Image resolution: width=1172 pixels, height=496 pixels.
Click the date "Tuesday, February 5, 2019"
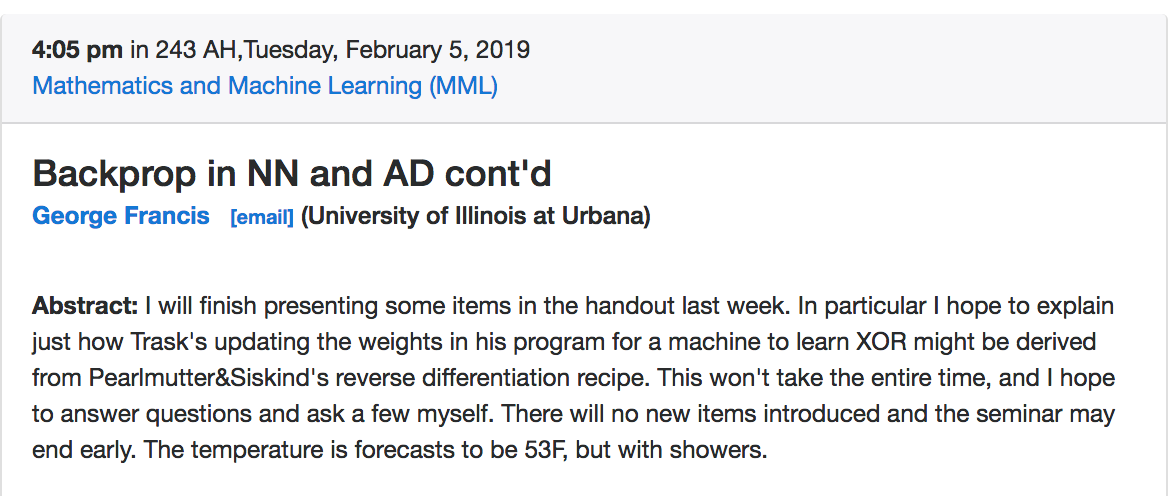pyautogui.click(x=383, y=49)
